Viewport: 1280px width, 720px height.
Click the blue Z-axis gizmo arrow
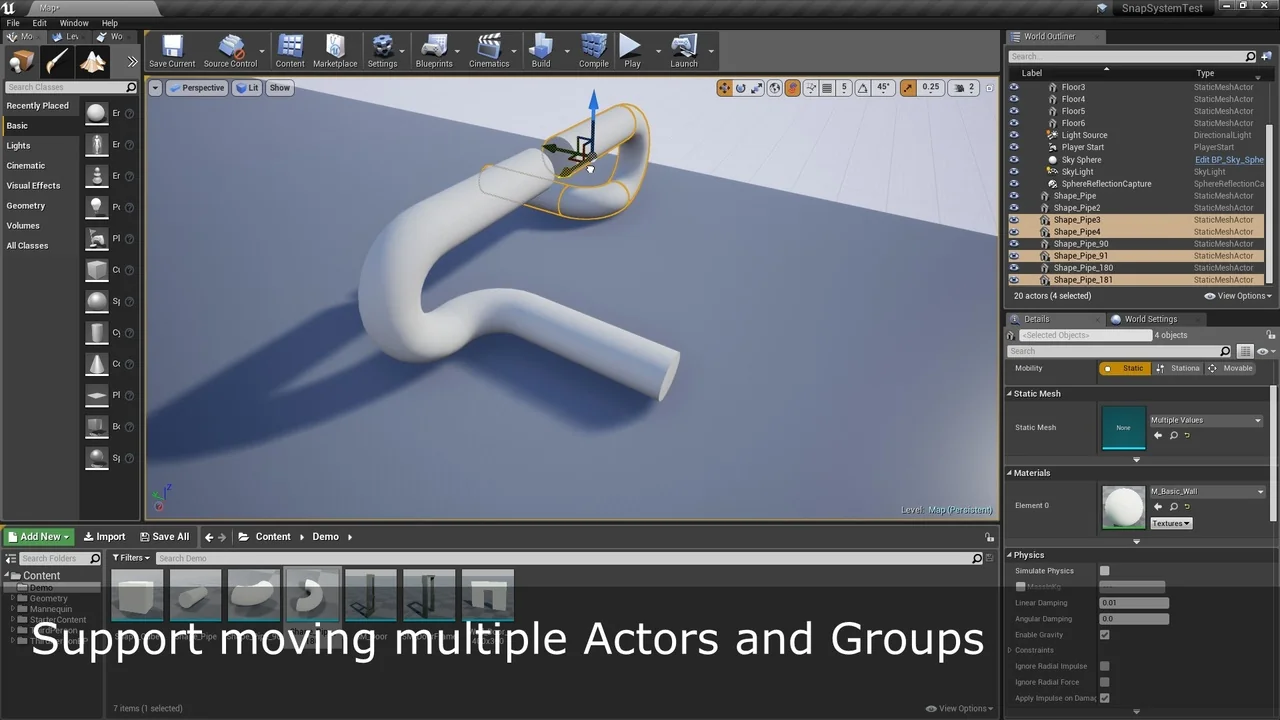coord(593,104)
